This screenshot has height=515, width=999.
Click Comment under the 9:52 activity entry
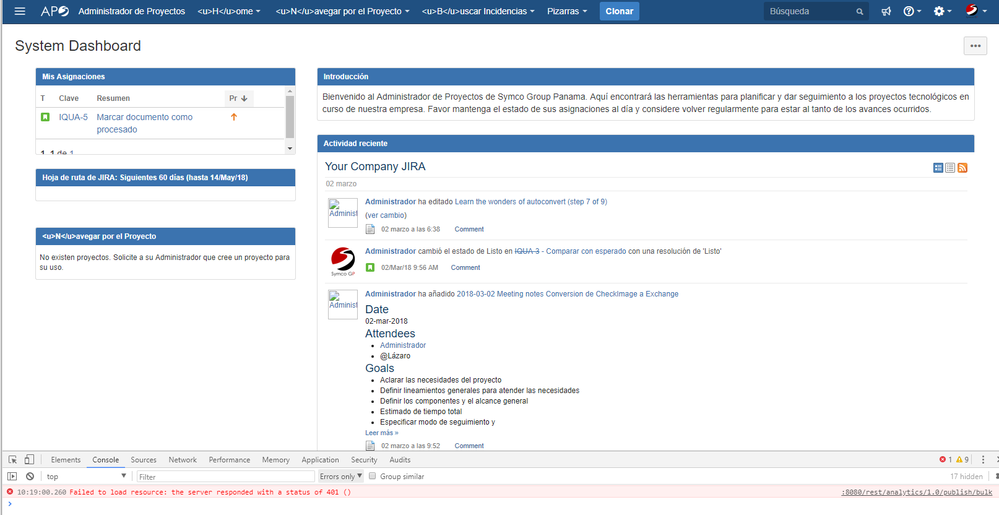click(469, 446)
